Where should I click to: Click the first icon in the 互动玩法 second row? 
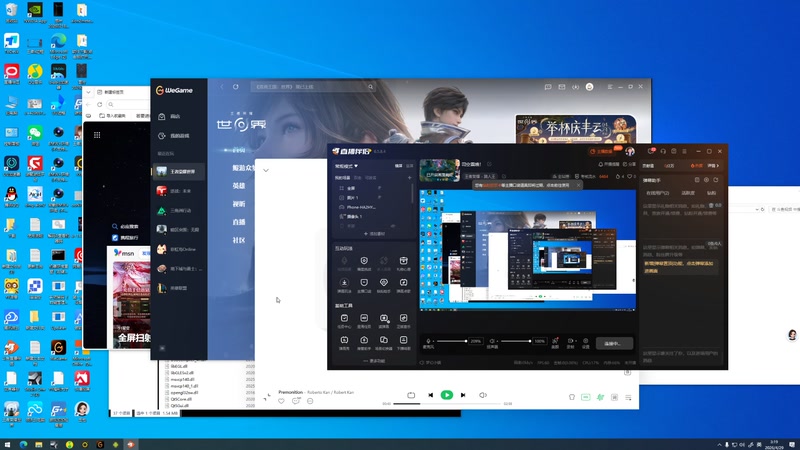pos(344,285)
